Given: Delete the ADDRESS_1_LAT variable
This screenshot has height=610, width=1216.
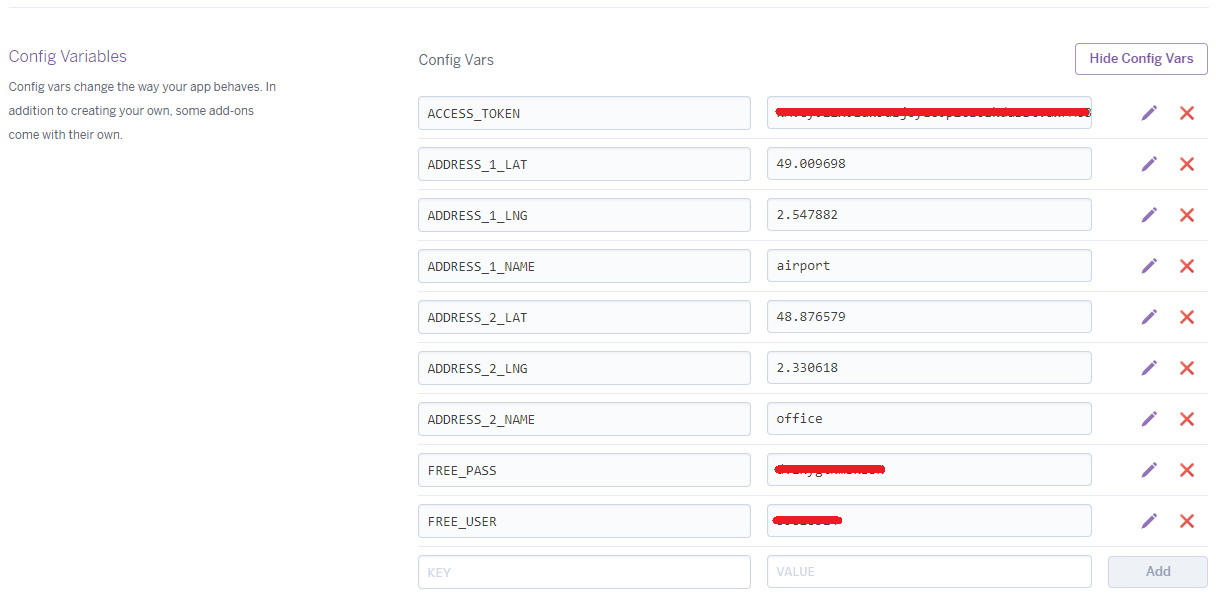Looking at the screenshot, I should [x=1187, y=164].
